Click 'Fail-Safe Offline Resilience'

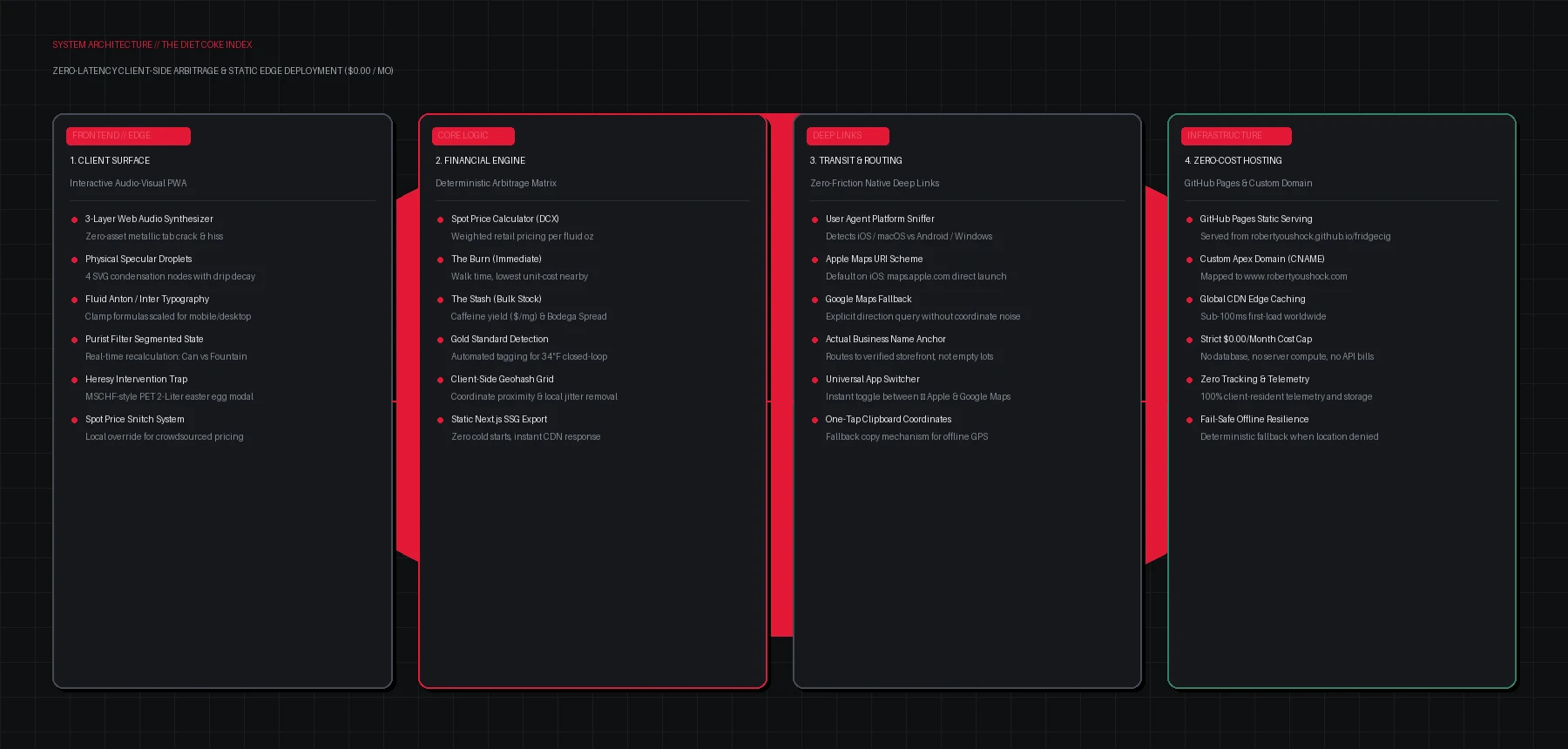pos(1254,419)
